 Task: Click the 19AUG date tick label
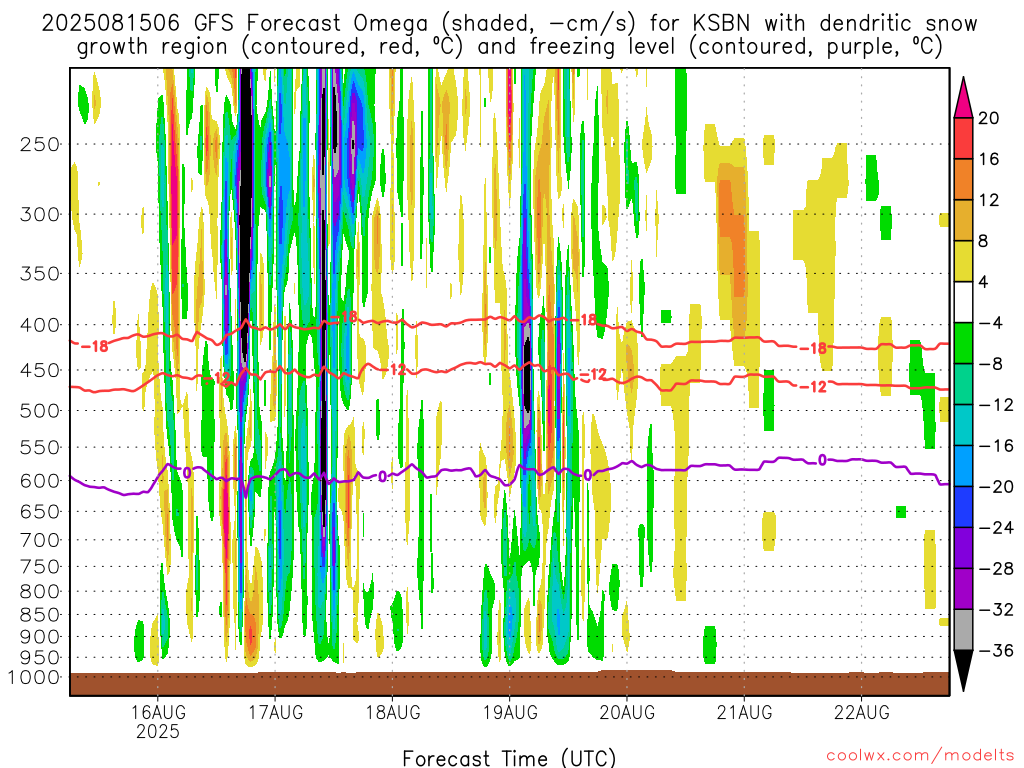(x=510, y=712)
